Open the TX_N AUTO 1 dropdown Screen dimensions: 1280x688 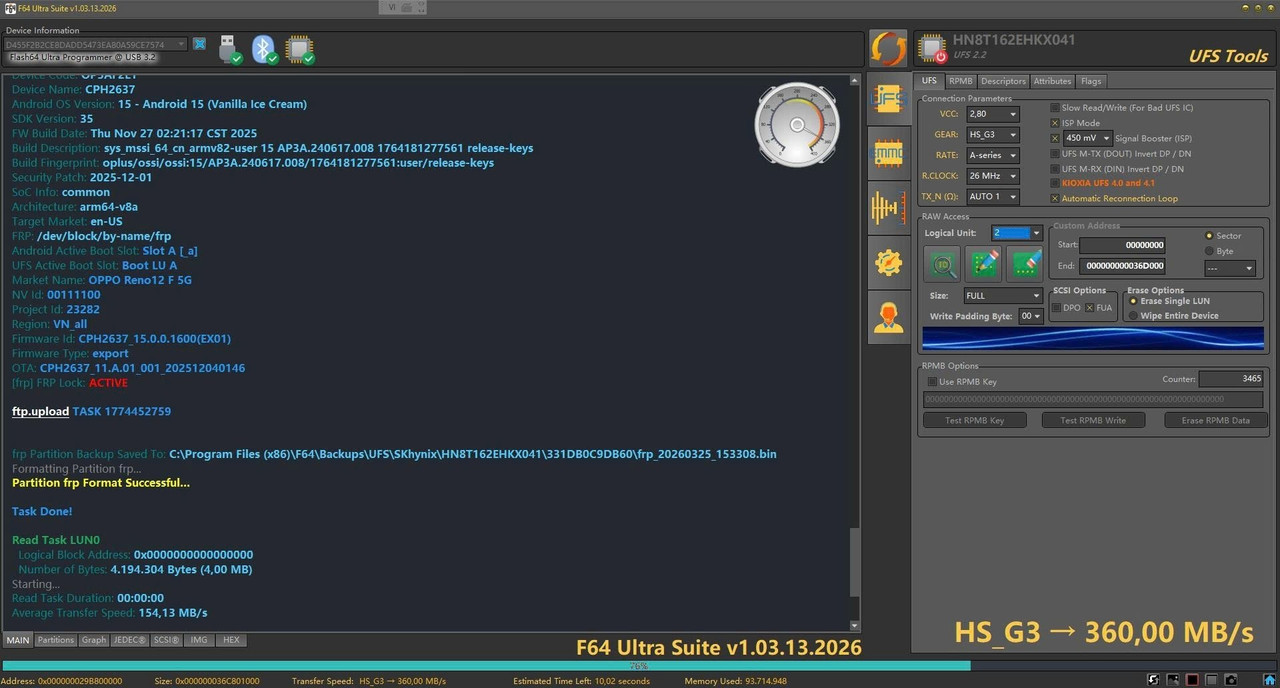pyautogui.click(x=992, y=196)
